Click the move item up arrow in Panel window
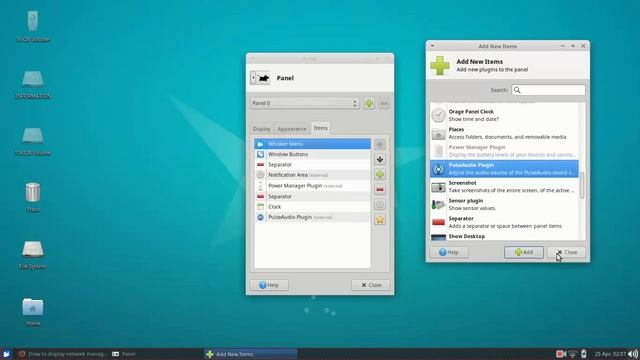Viewport: 640px width, 360px height. (380, 144)
